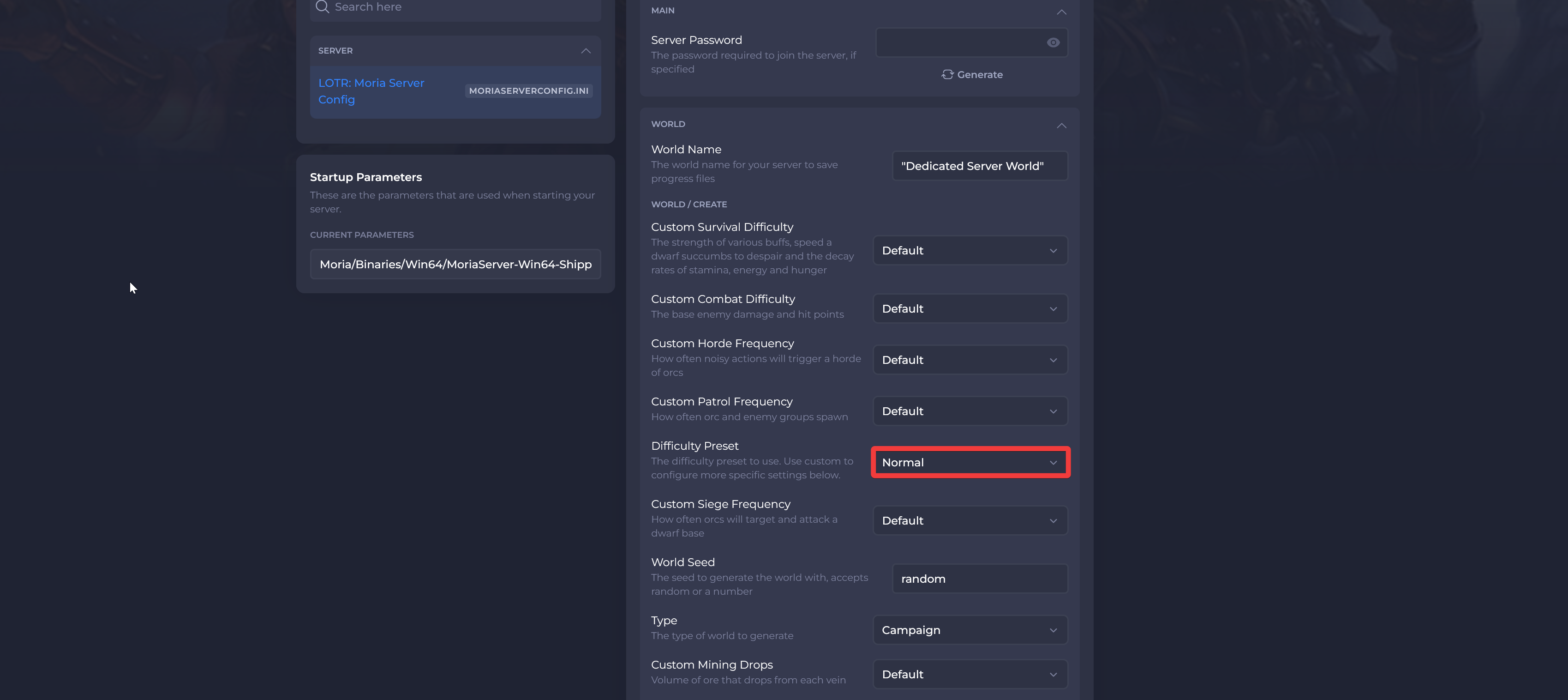1568x700 pixels.
Task: Collapse the SERVER section chevron
Action: (586, 51)
